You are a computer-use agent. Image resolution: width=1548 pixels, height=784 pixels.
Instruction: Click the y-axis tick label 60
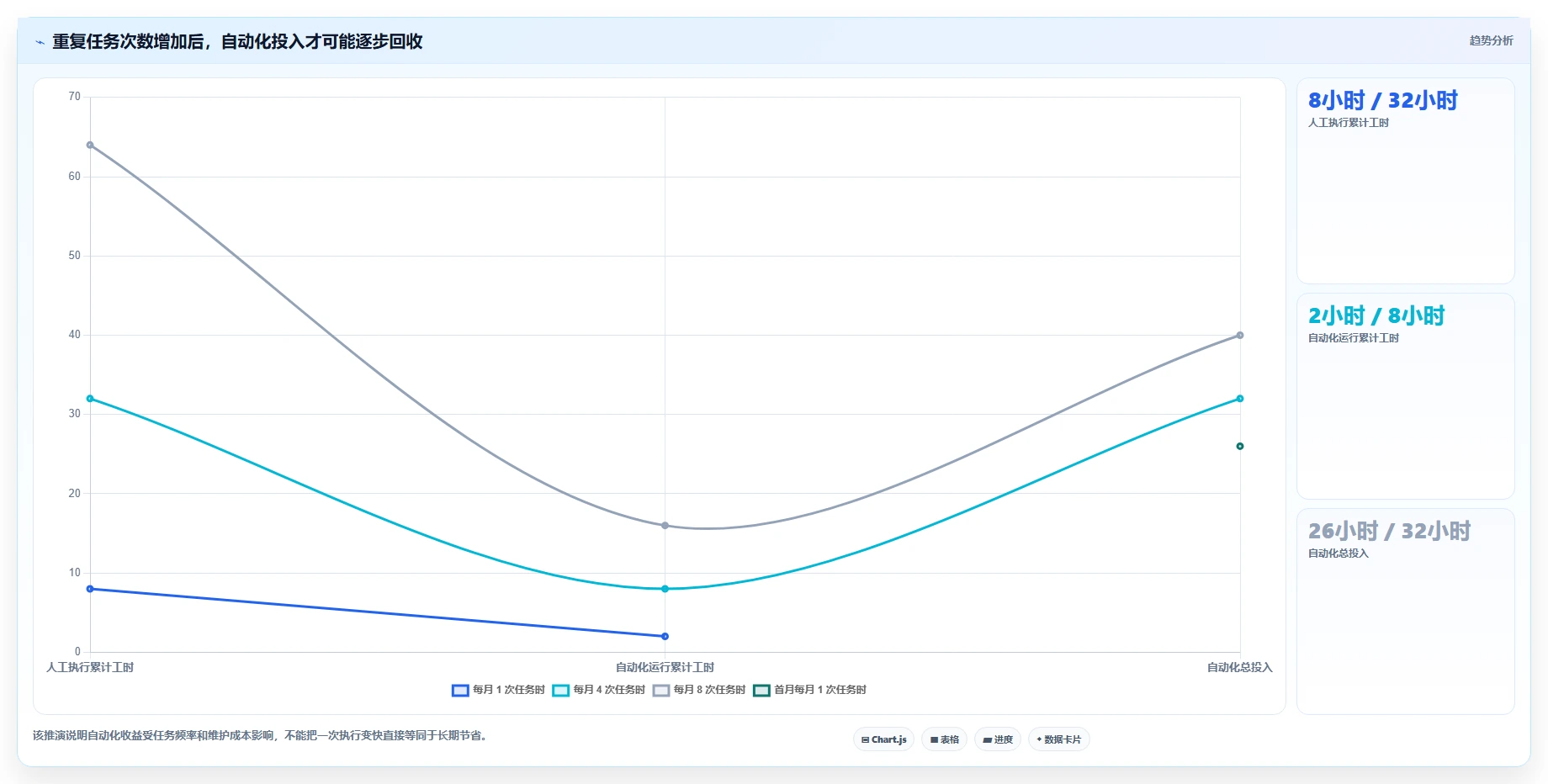(75, 177)
